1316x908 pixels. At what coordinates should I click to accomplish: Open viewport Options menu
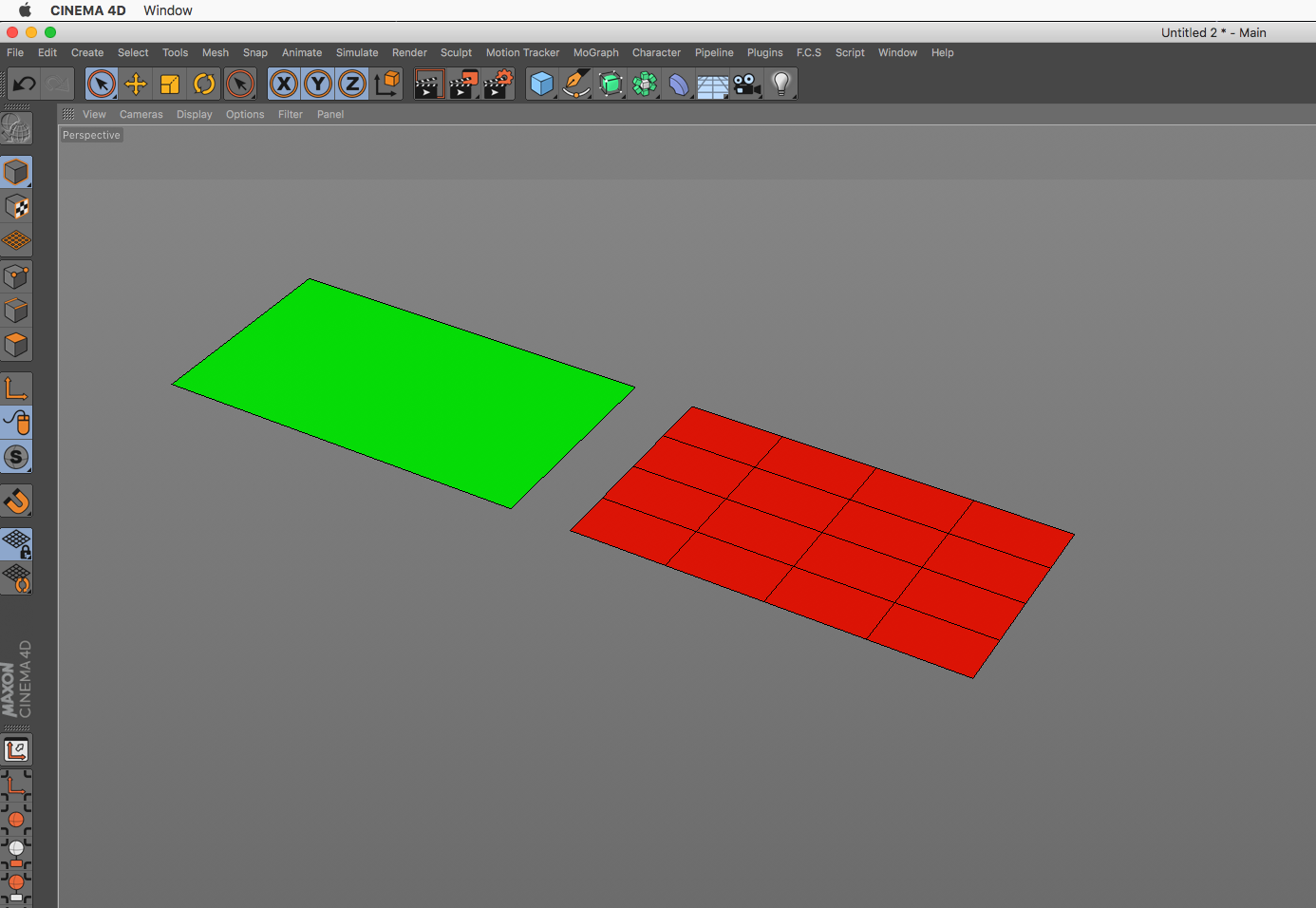[x=245, y=114]
